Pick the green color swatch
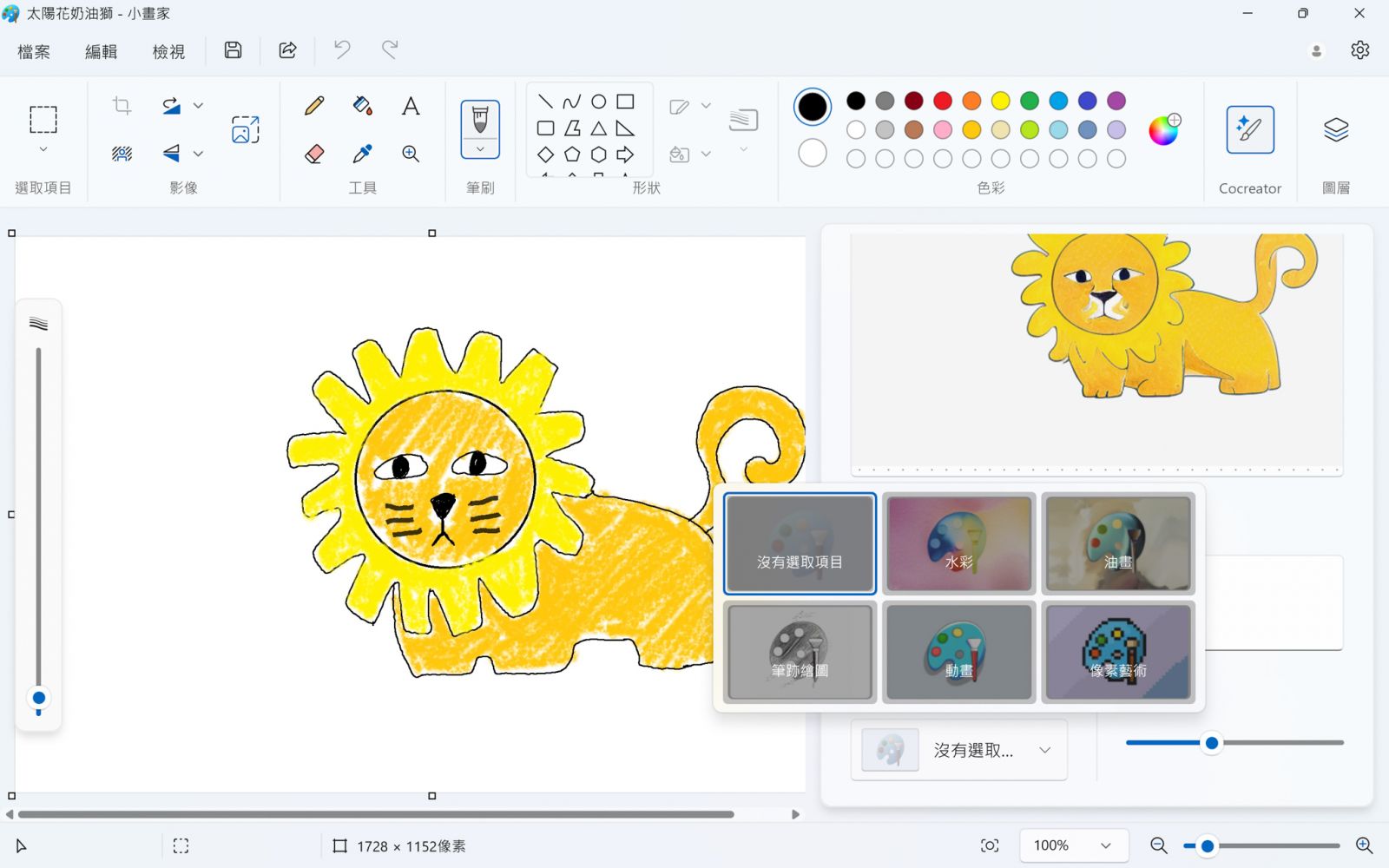 tap(1030, 101)
